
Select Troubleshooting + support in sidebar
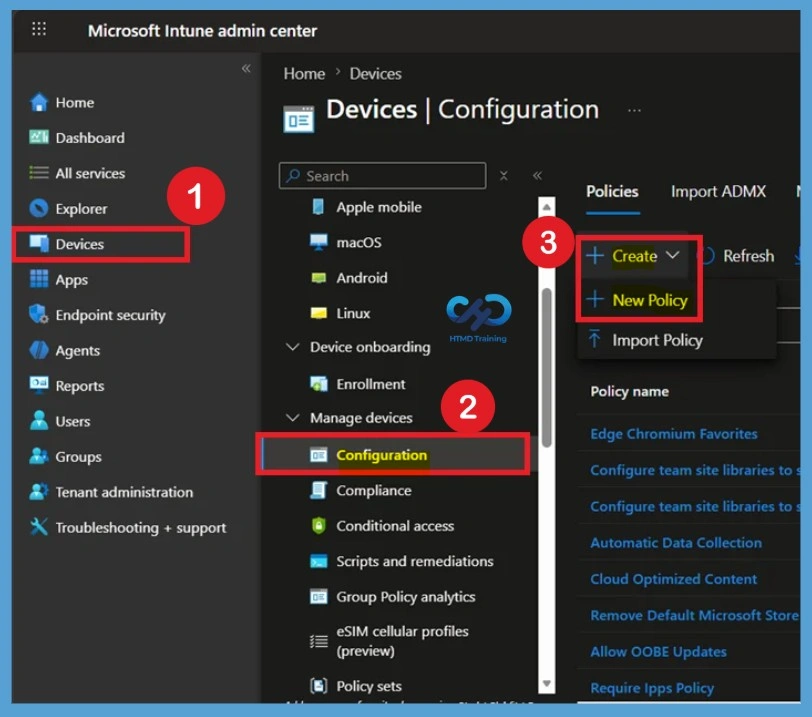(x=141, y=528)
